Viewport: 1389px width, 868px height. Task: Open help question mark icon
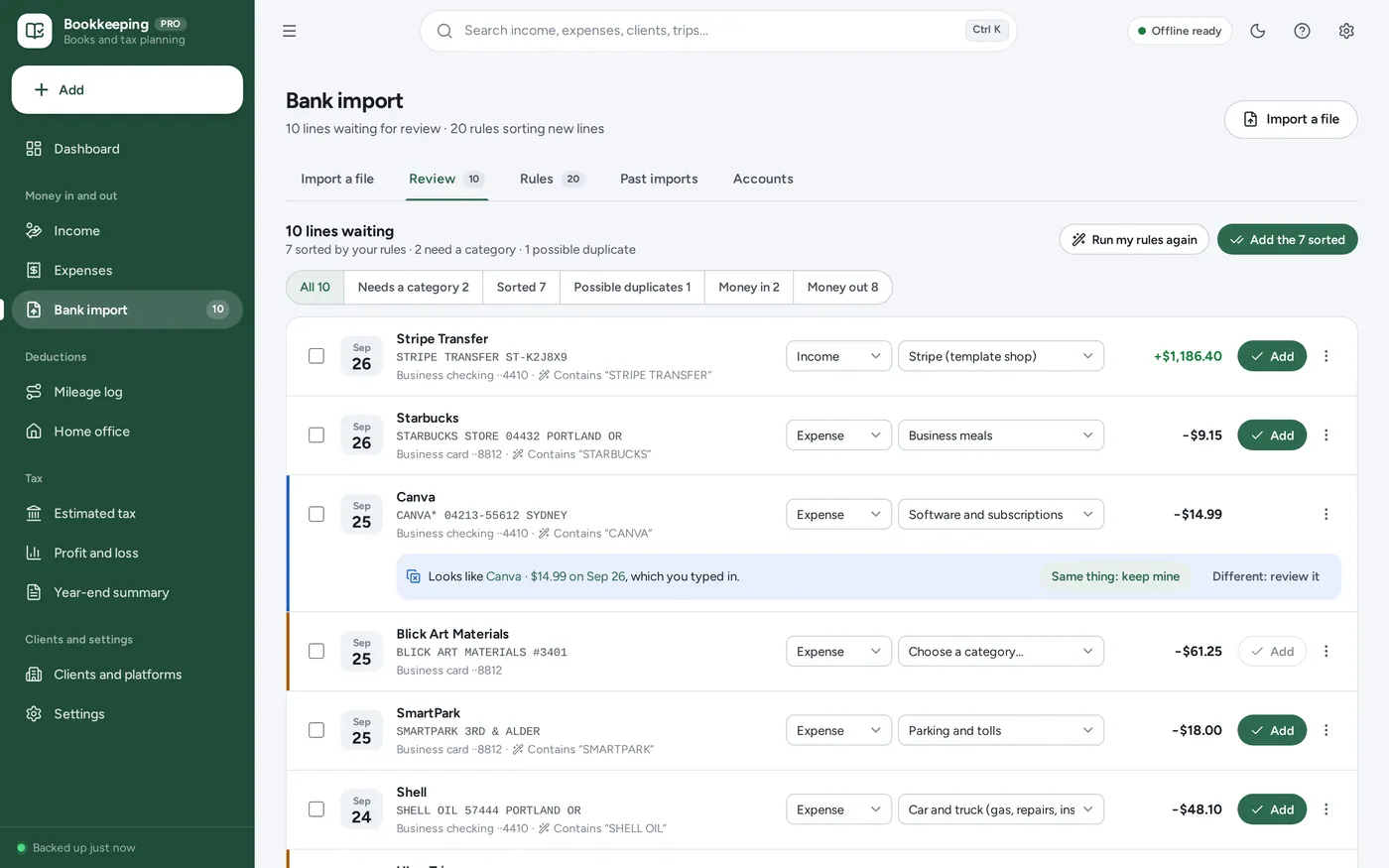tap(1303, 31)
